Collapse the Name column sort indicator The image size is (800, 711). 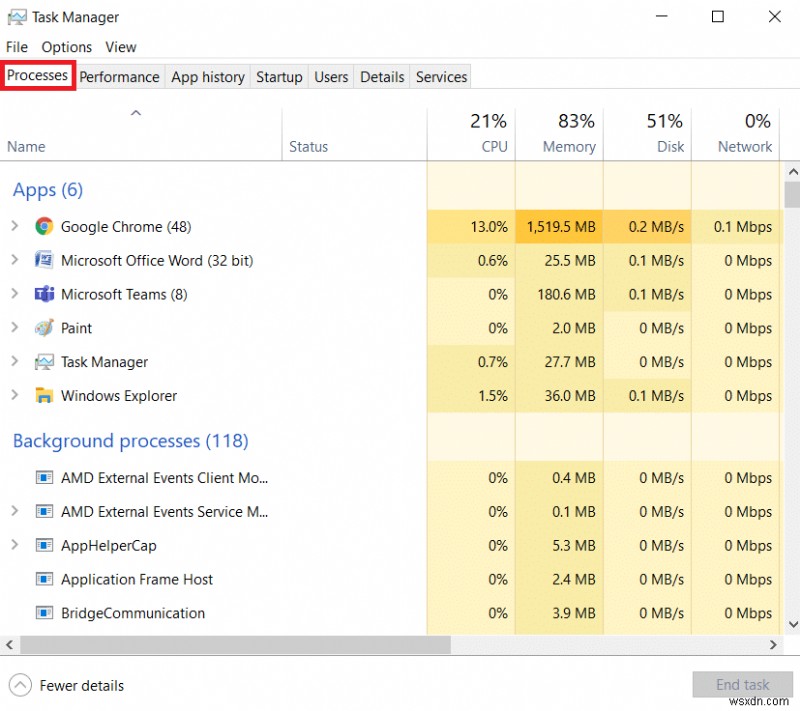tap(136, 113)
